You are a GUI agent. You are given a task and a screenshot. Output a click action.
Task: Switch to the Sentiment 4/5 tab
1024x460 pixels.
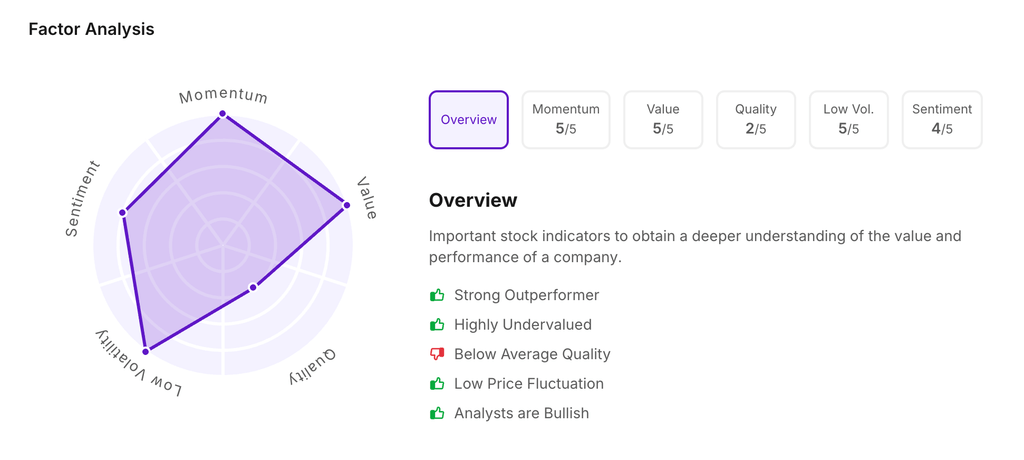coord(942,120)
